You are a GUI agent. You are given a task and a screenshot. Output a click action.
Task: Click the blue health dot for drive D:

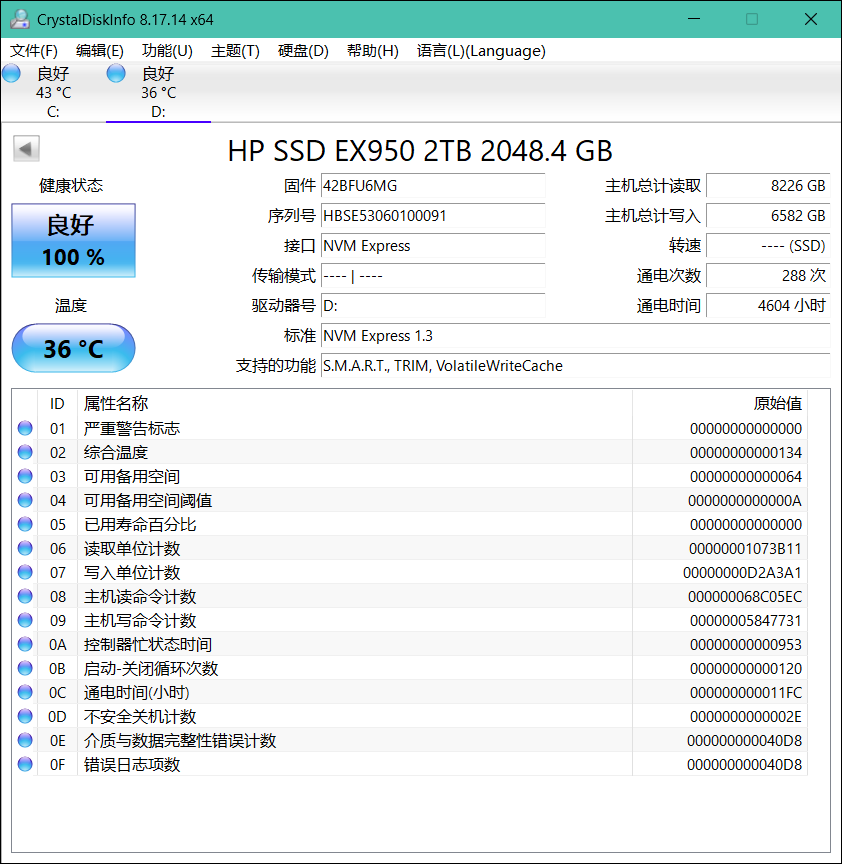pos(116,73)
